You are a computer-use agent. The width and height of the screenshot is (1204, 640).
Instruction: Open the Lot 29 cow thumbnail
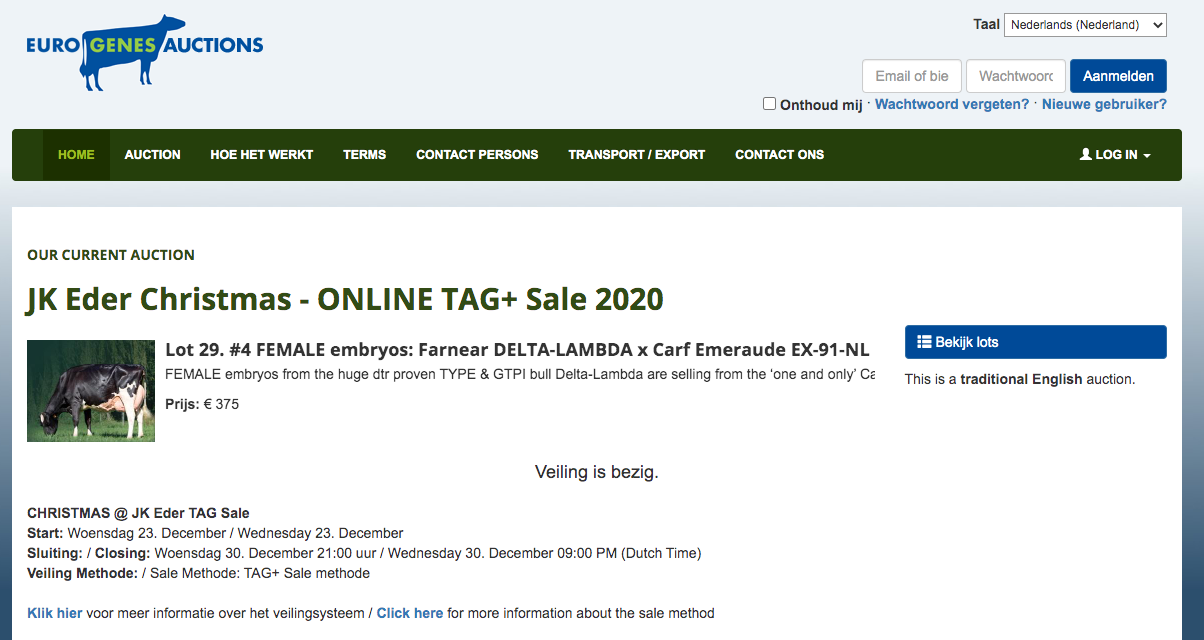tap(91, 391)
